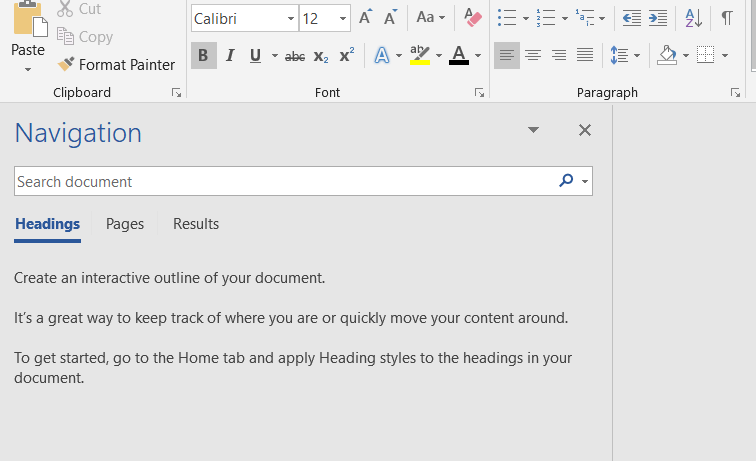This screenshot has height=461, width=756.
Task: Toggle Italic formatting
Action: click(230, 56)
